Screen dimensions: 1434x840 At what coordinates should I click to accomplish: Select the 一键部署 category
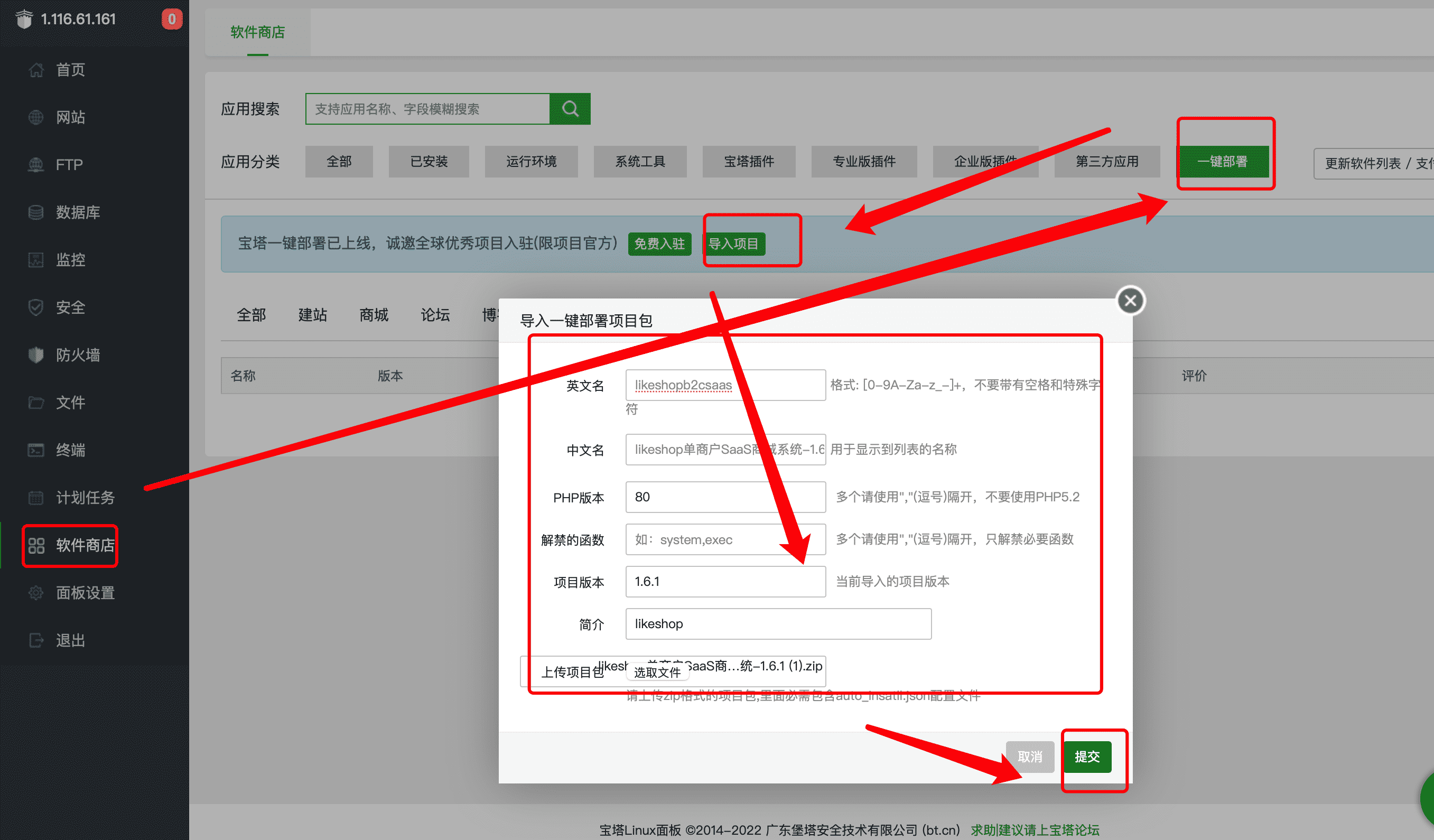[1224, 162]
